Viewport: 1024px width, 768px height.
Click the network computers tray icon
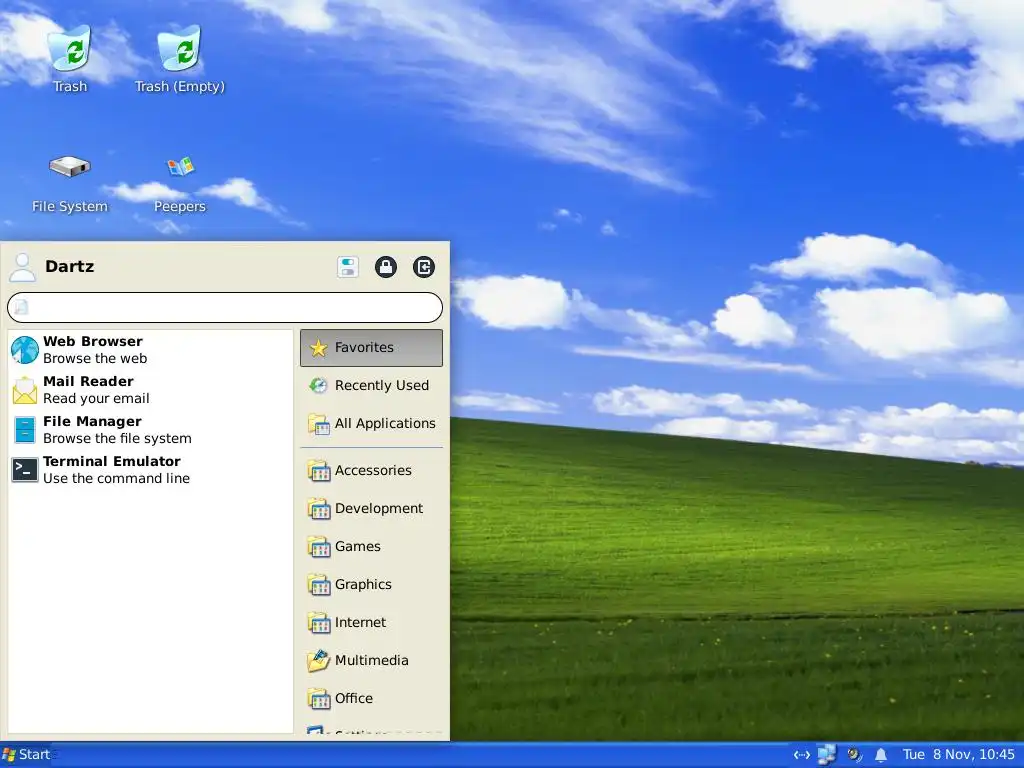tap(827, 755)
